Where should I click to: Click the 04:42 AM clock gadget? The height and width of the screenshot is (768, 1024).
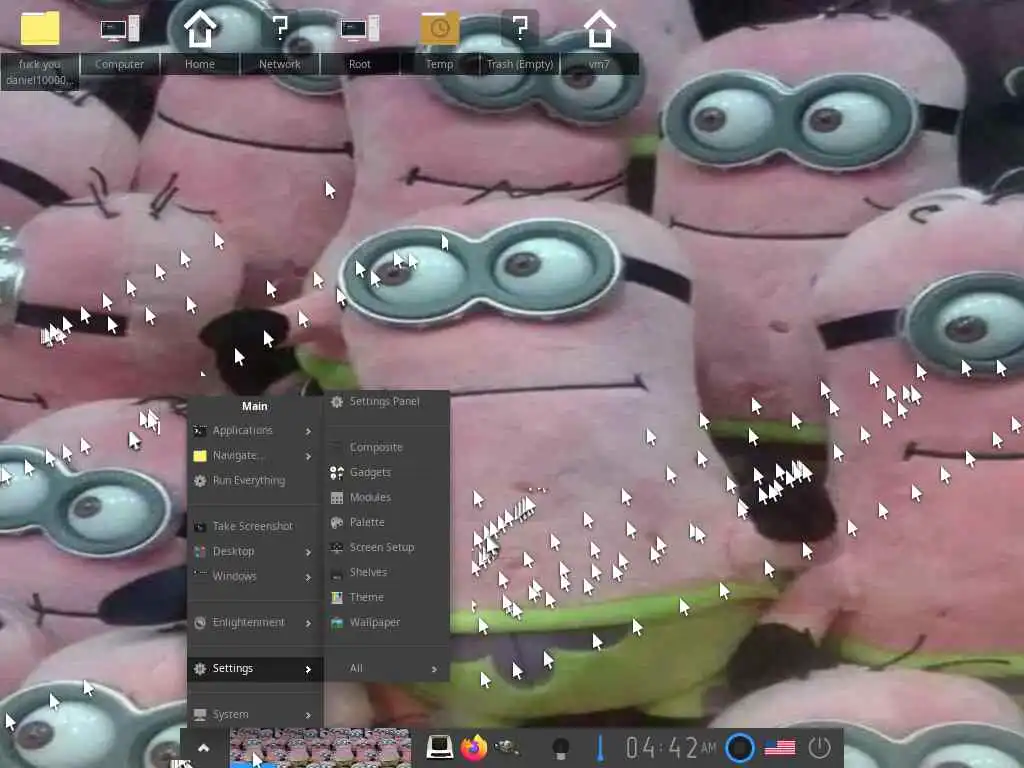click(x=671, y=747)
